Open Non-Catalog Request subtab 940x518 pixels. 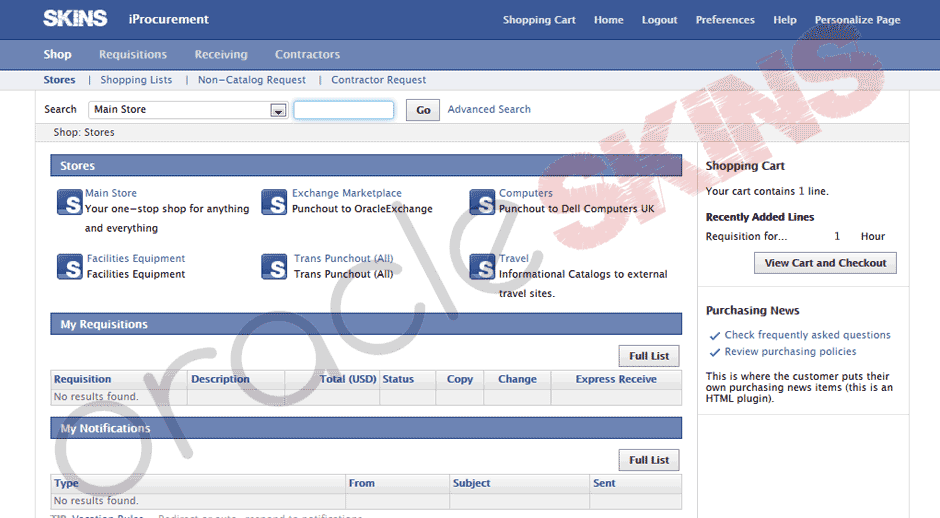[252, 80]
